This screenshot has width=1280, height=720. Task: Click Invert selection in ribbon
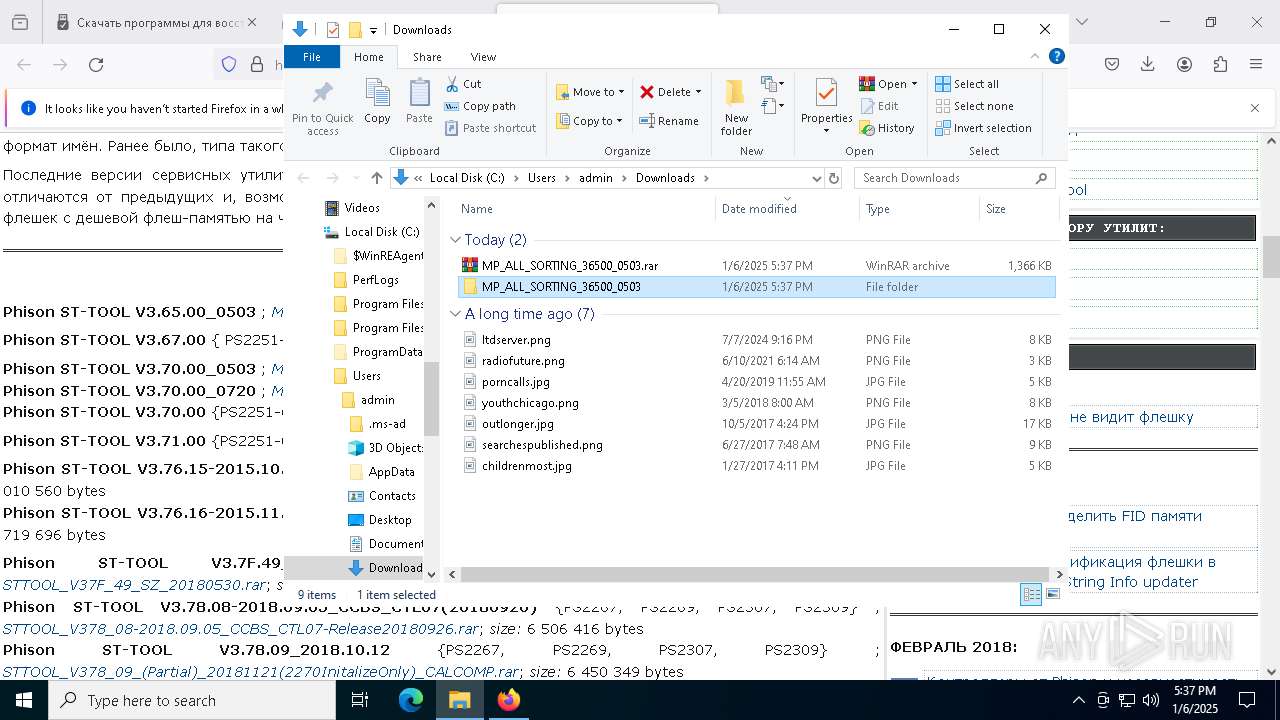(983, 128)
